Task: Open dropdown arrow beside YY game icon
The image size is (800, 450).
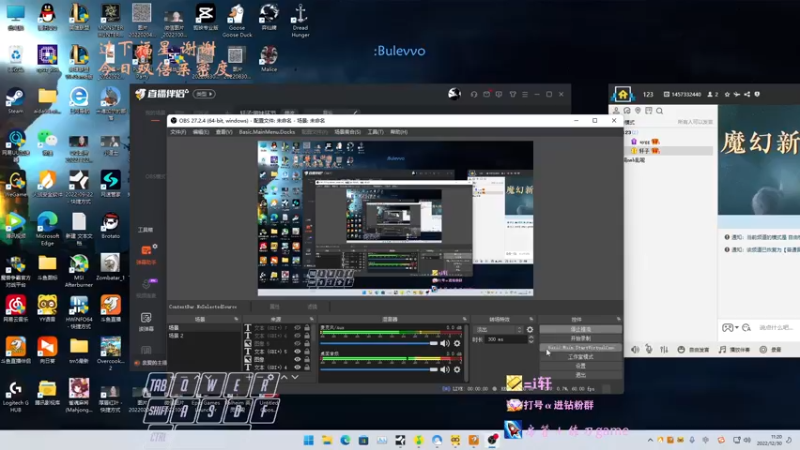Action: pos(737,328)
